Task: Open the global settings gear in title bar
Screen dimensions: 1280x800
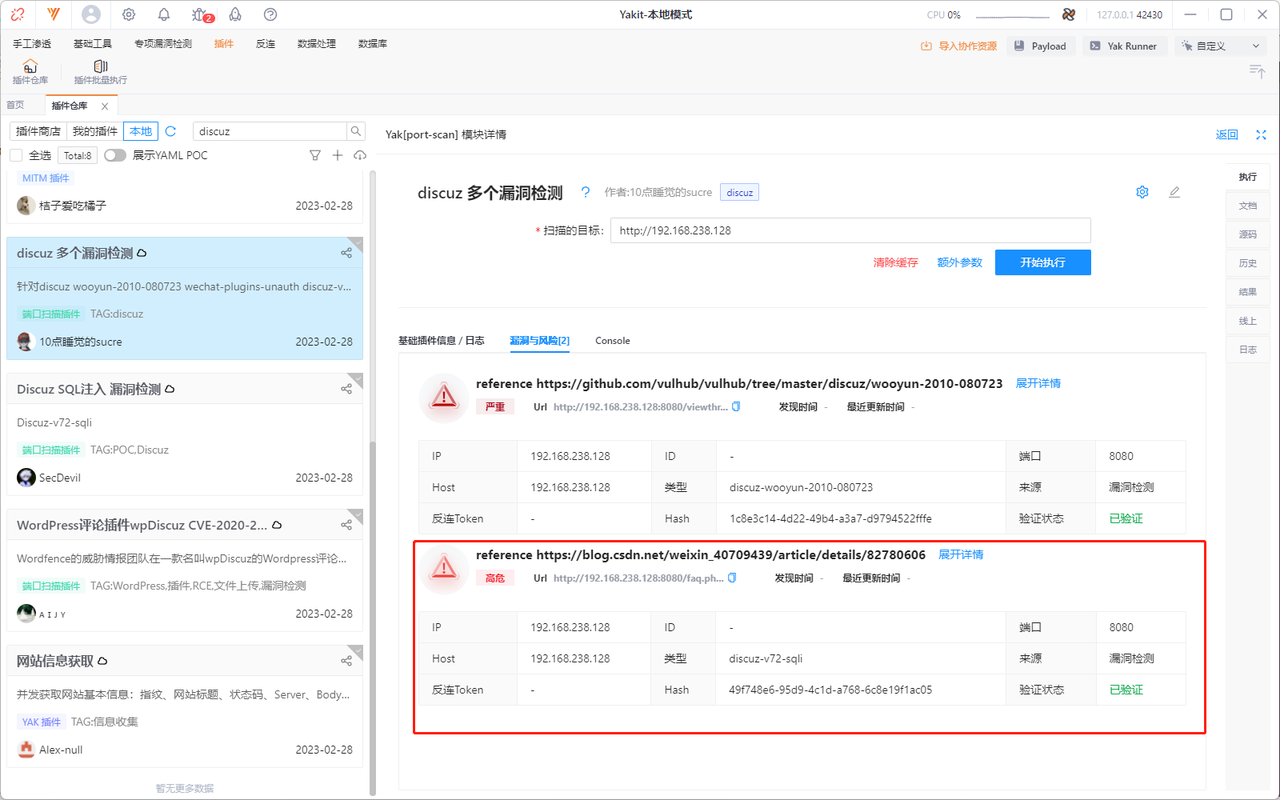Action: coord(129,14)
